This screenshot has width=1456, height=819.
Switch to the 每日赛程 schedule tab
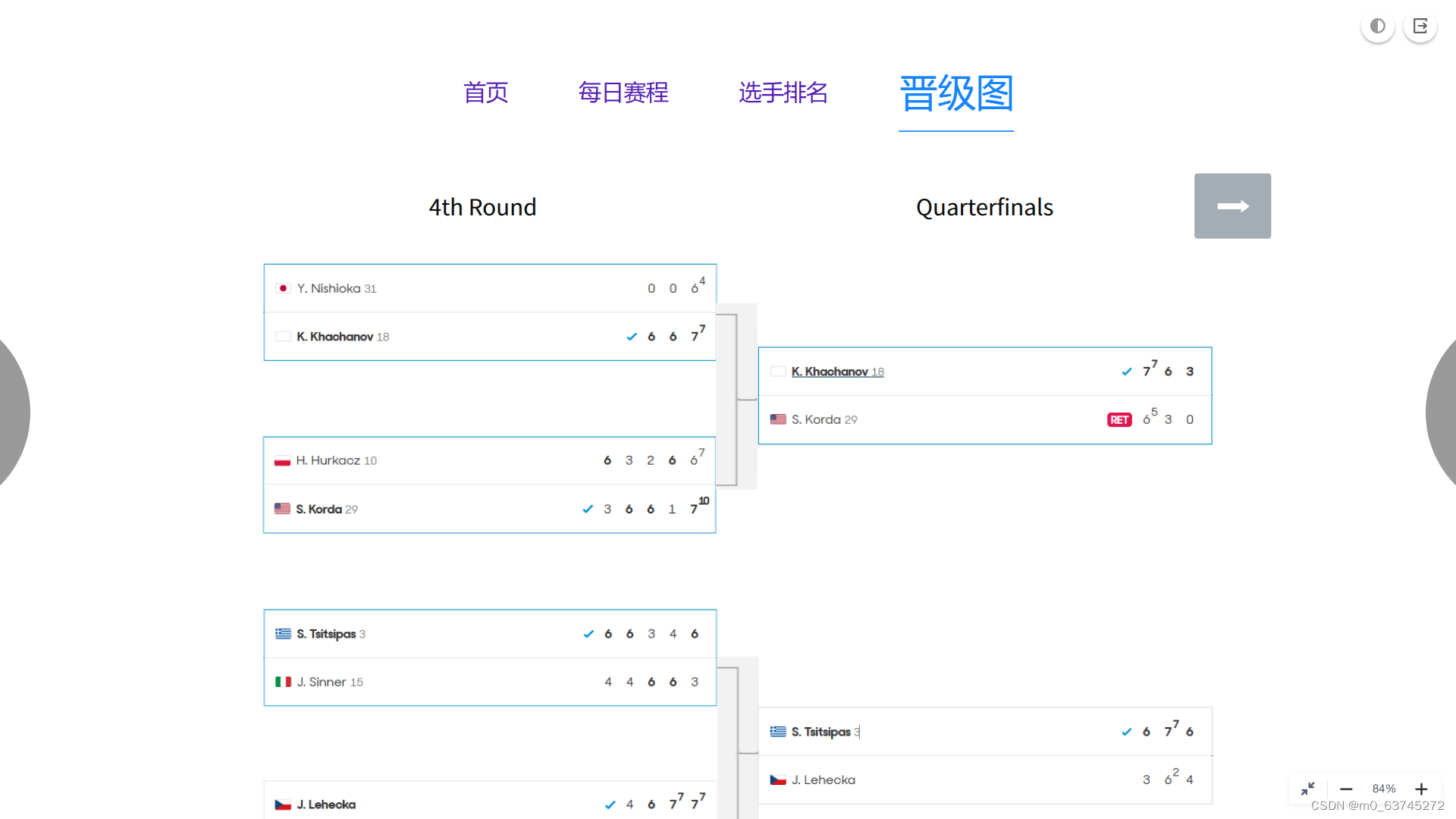623,93
